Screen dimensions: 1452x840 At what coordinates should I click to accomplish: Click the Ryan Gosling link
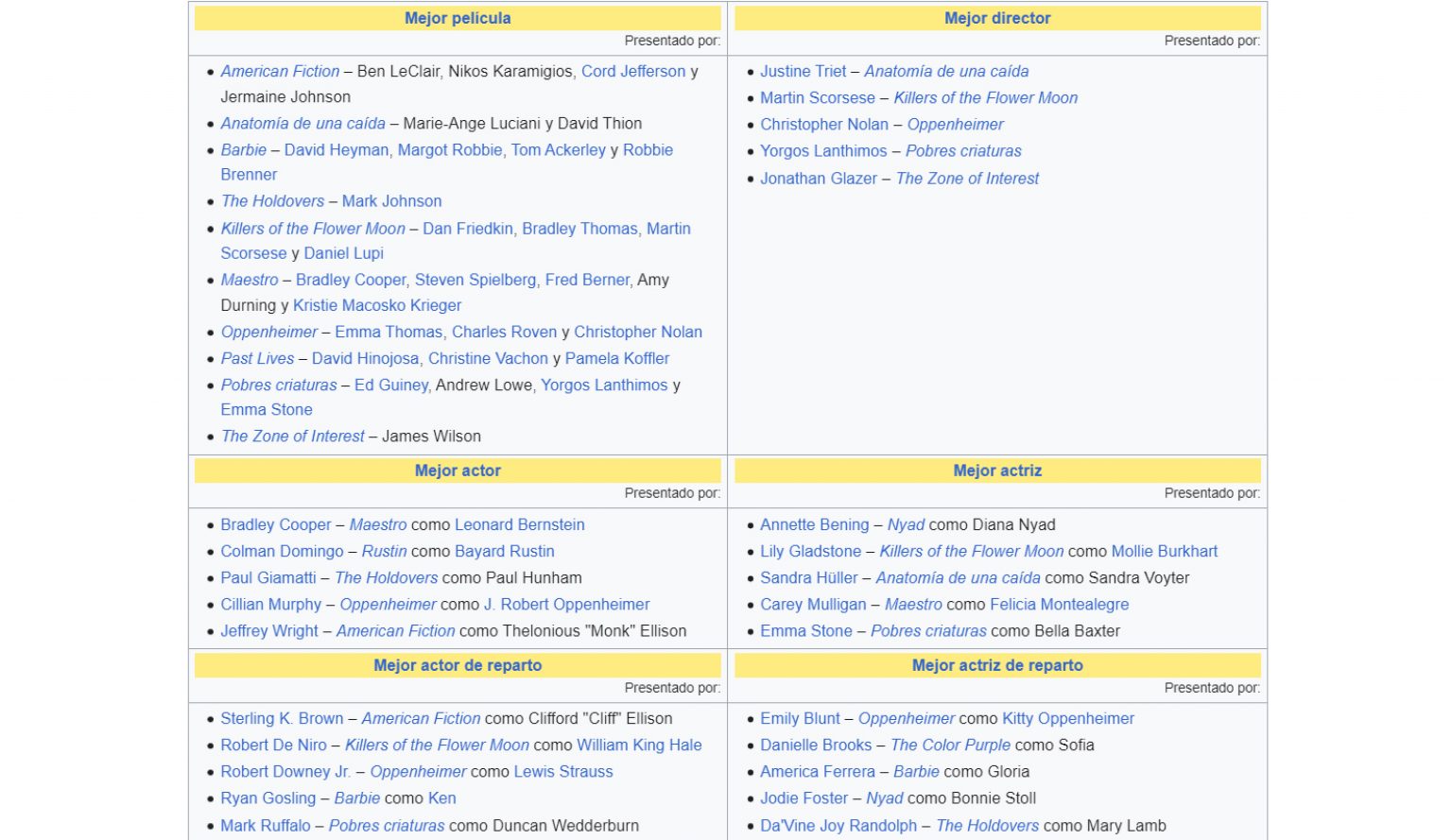(x=268, y=797)
